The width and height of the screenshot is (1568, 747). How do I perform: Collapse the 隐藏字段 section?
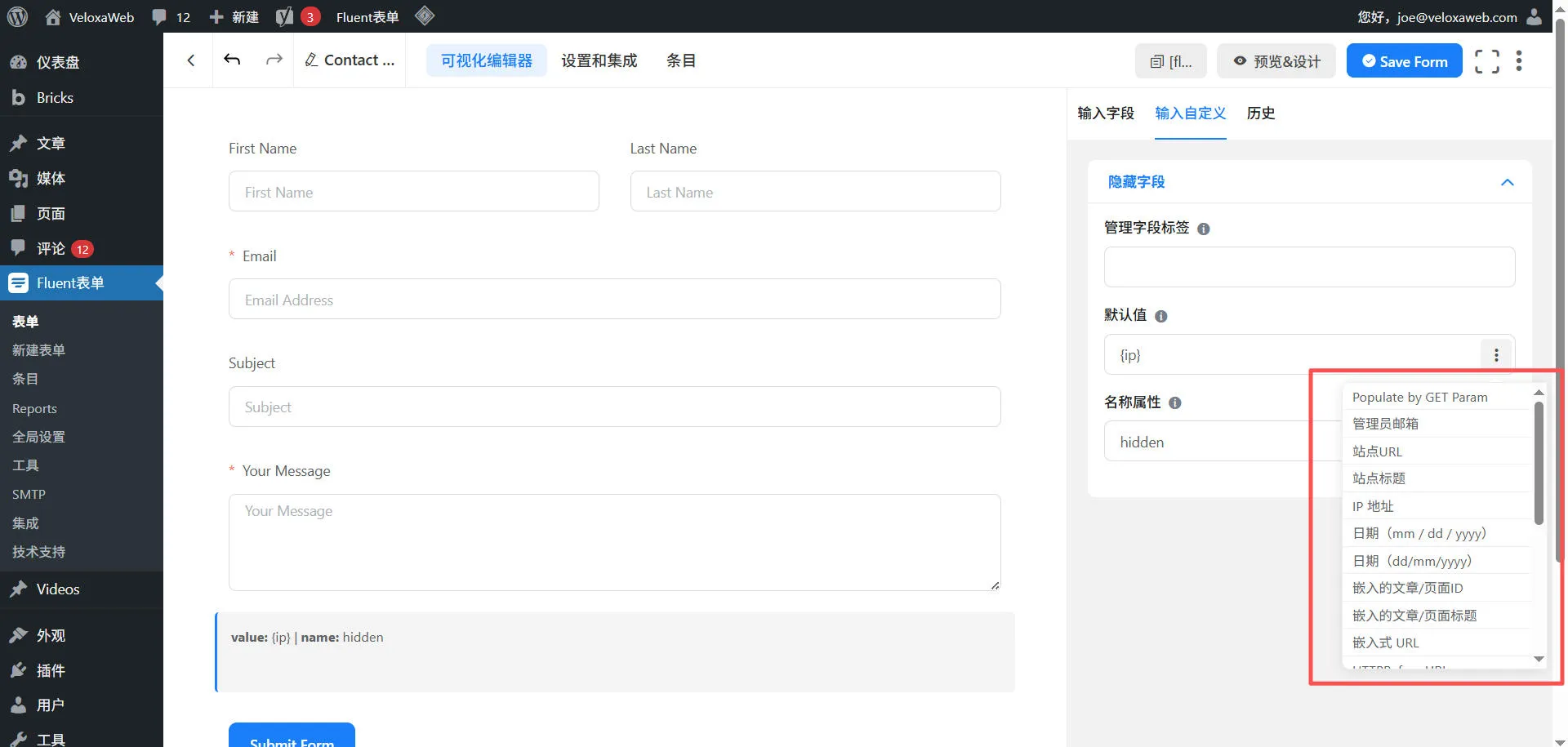pyautogui.click(x=1507, y=182)
